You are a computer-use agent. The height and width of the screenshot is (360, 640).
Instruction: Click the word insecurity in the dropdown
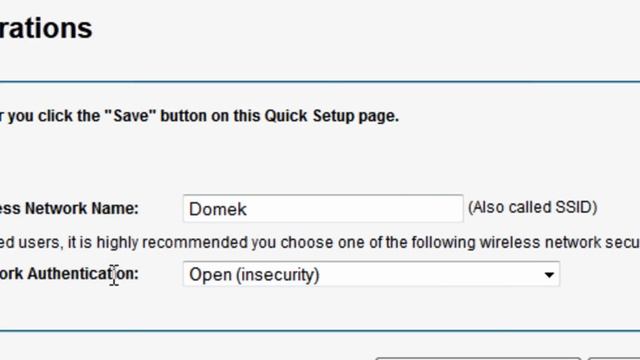(x=278, y=275)
